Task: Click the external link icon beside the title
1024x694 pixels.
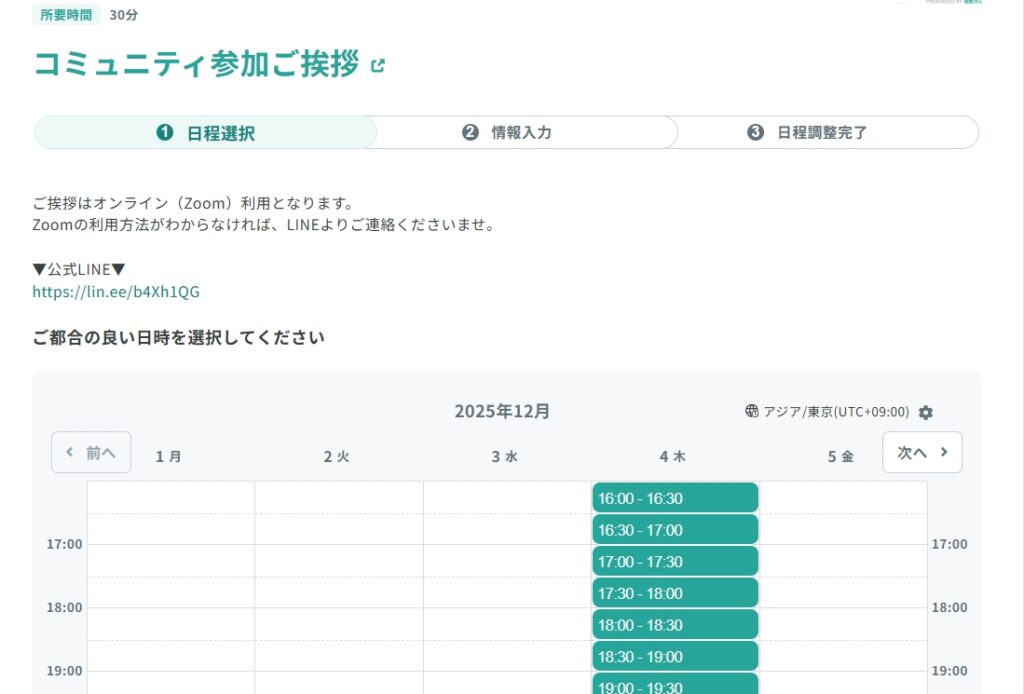Action: tap(377, 66)
